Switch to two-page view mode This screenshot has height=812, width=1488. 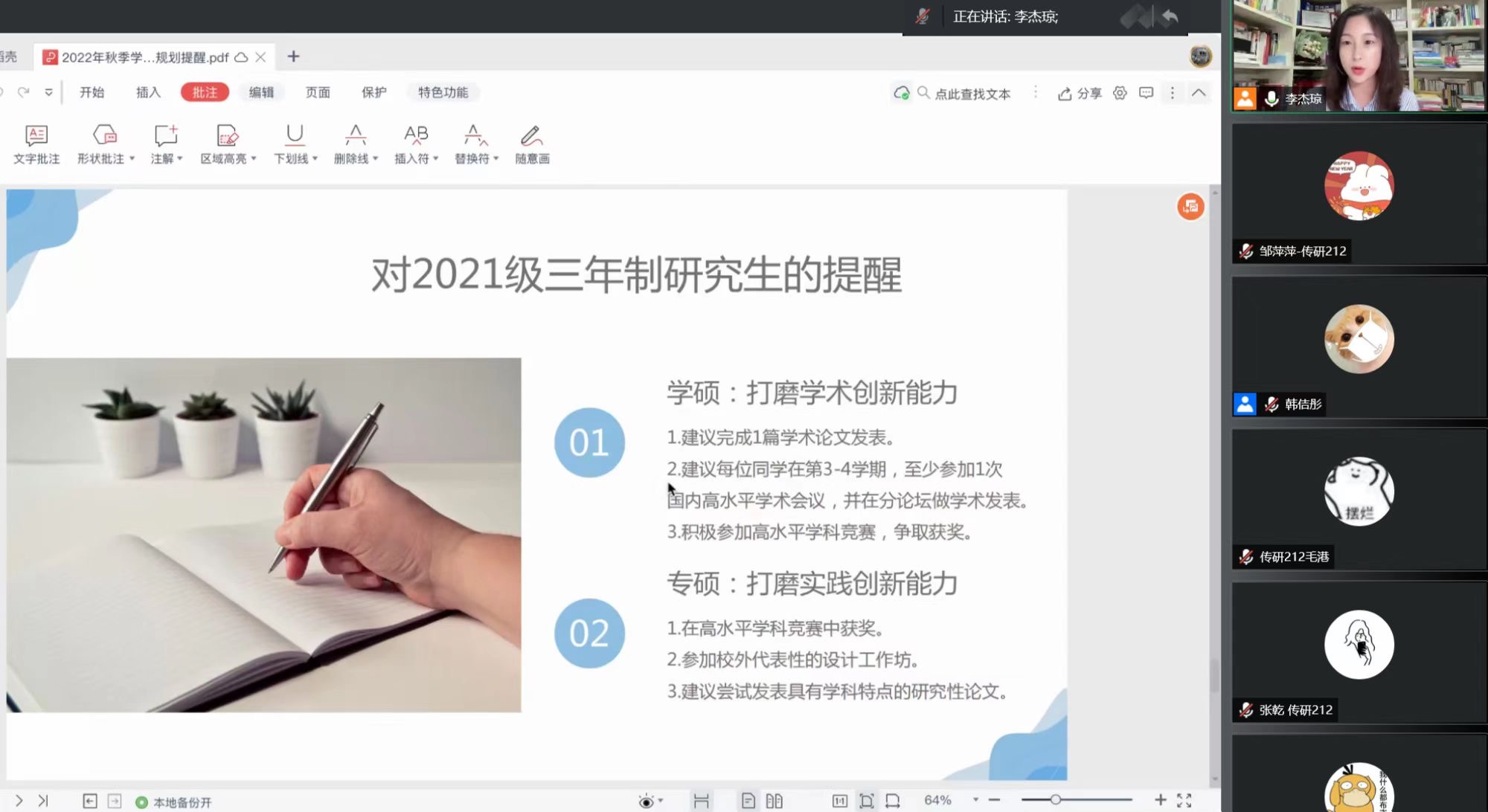775,801
